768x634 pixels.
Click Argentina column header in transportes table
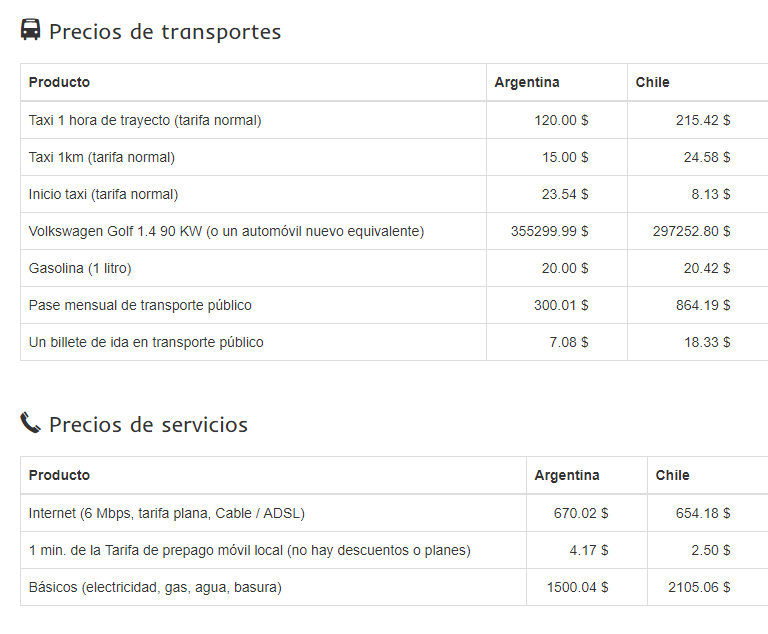pyautogui.click(x=527, y=82)
